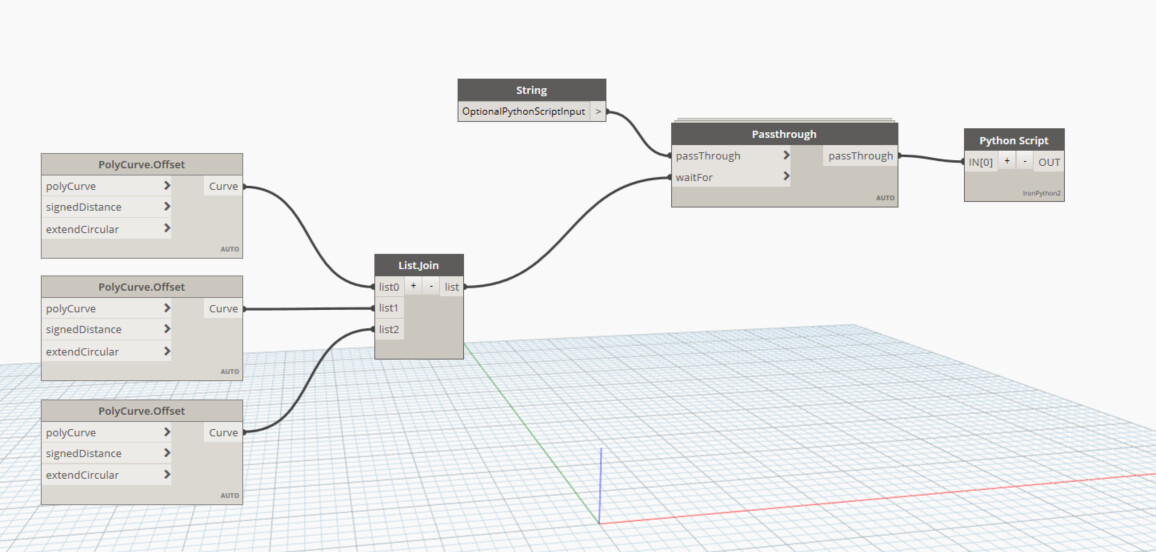1156x552 pixels.
Task: Select the middle PolyCurve.Offset node header
Action: 142,287
